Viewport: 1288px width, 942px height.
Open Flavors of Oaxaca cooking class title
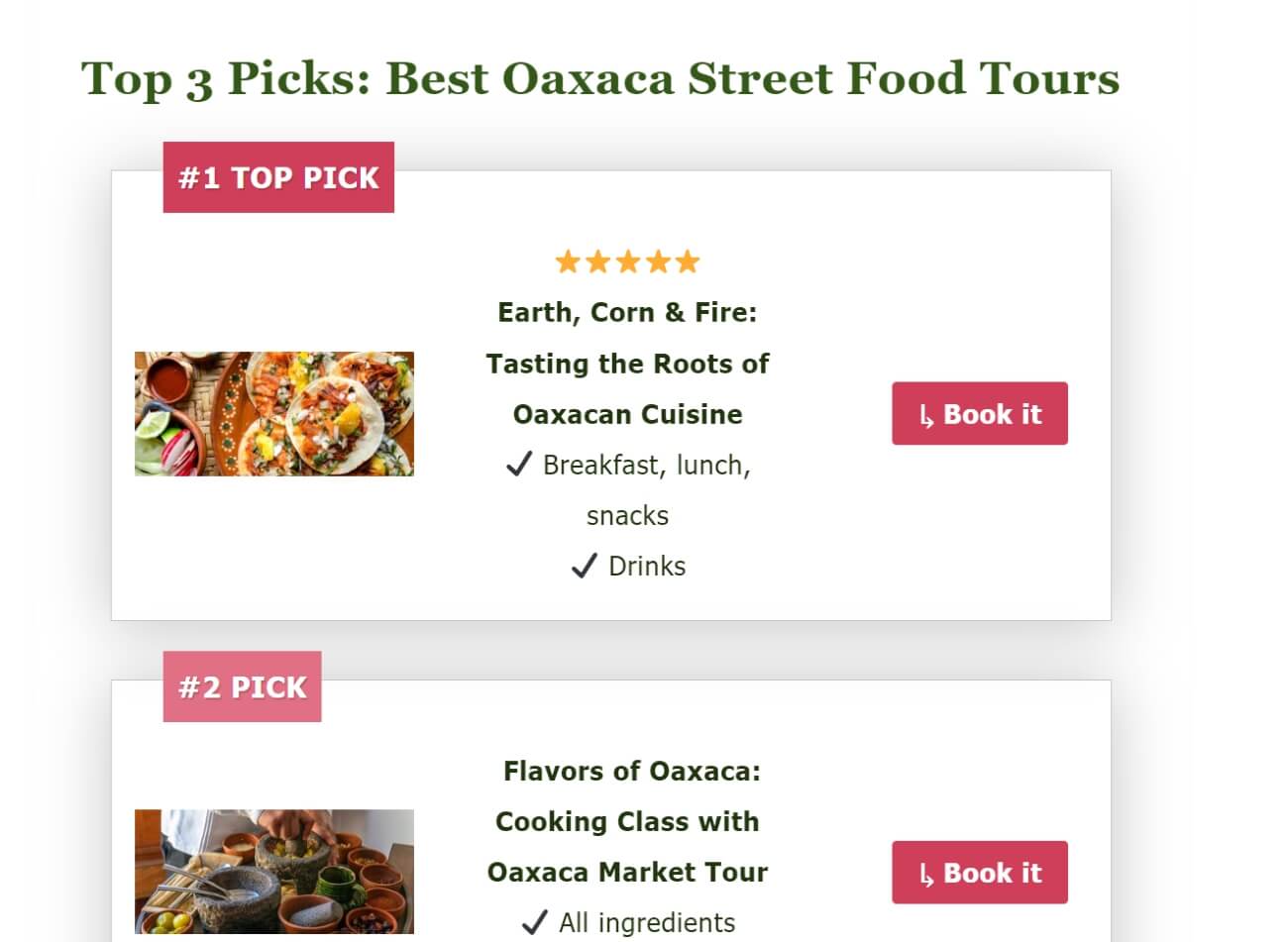tap(627, 821)
